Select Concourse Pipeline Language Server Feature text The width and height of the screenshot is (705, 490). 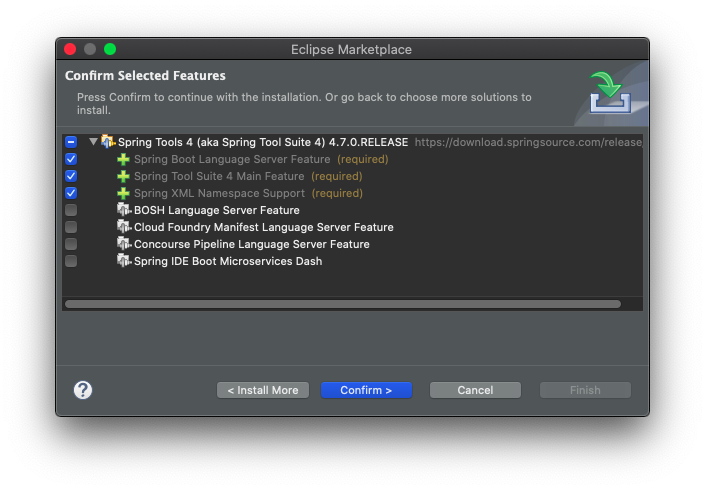click(252, 245)
